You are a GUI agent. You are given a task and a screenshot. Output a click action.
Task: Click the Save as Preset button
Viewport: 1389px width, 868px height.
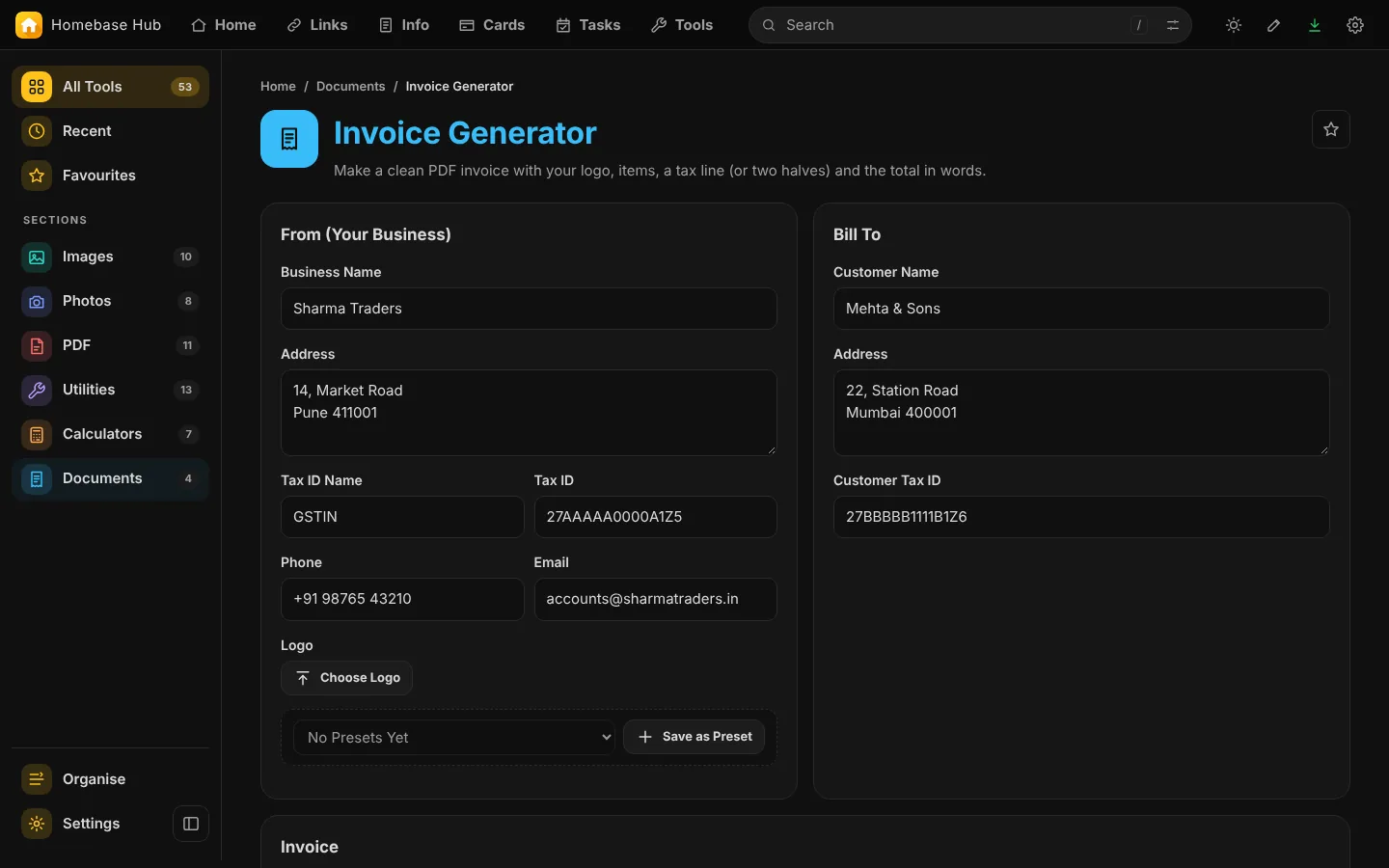click(x=694, y=737)
